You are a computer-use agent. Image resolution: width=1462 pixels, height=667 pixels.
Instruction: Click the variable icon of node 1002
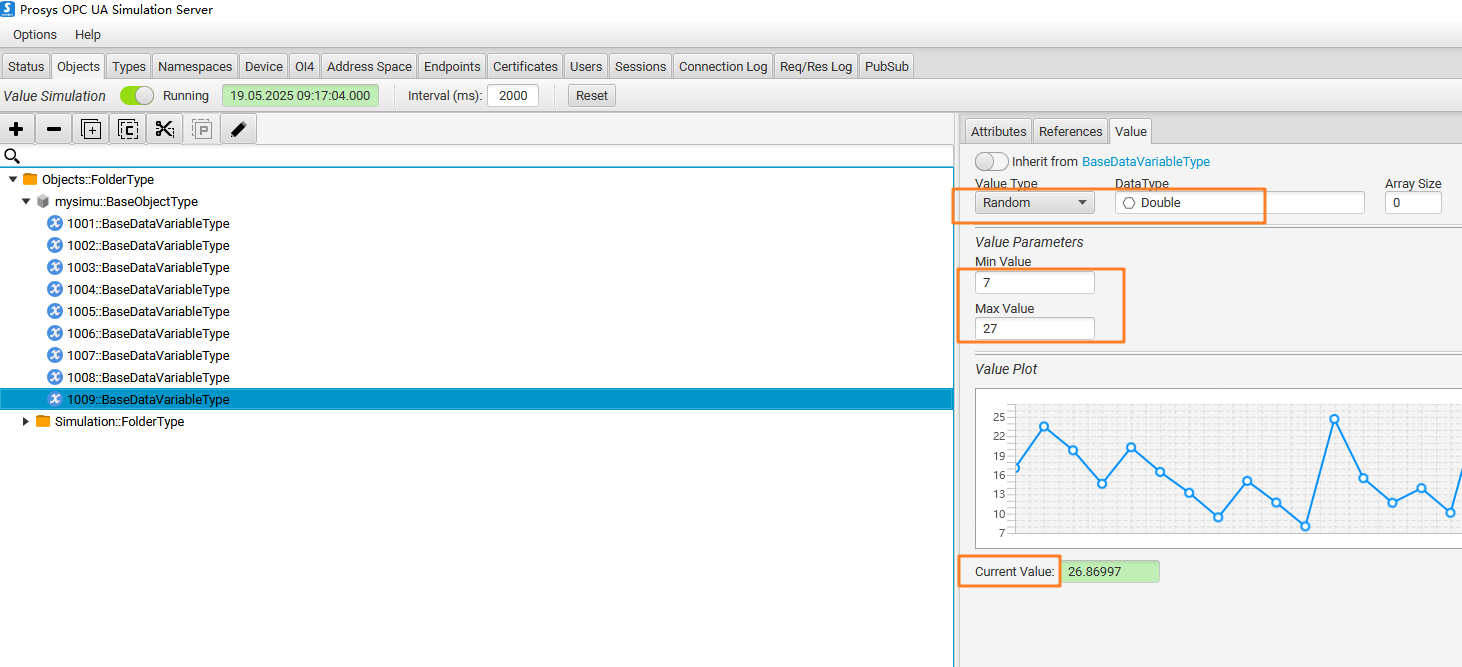coord(55,245)
